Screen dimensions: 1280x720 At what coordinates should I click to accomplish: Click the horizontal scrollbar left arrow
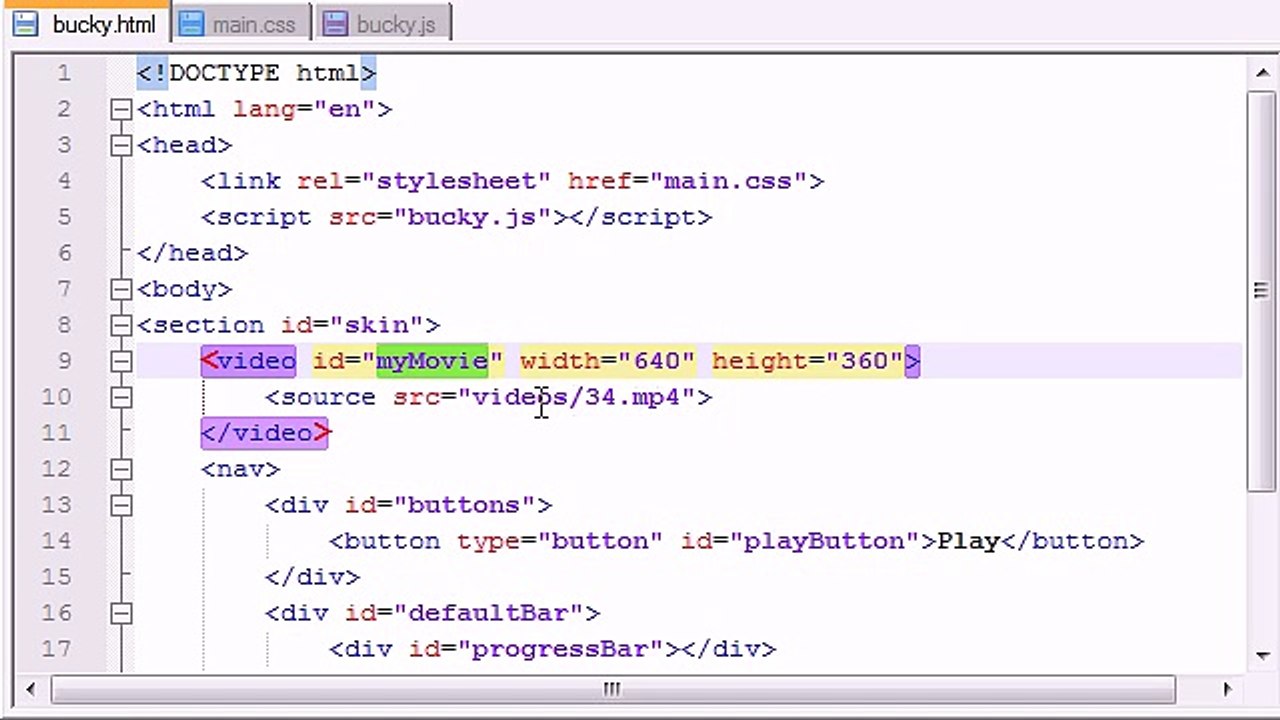pos(30,689)
